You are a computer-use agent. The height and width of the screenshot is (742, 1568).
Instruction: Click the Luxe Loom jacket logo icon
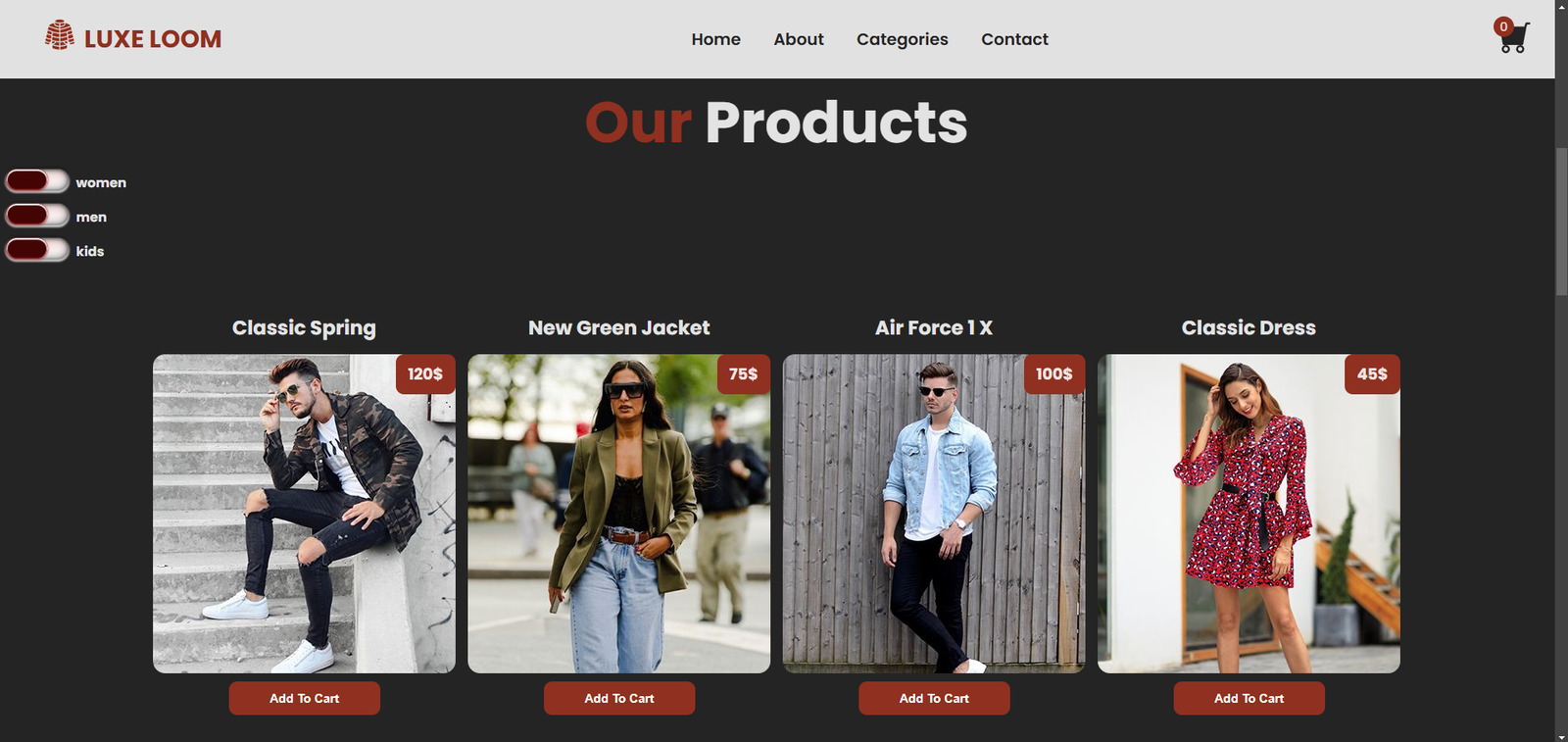(x=60, y=35)
